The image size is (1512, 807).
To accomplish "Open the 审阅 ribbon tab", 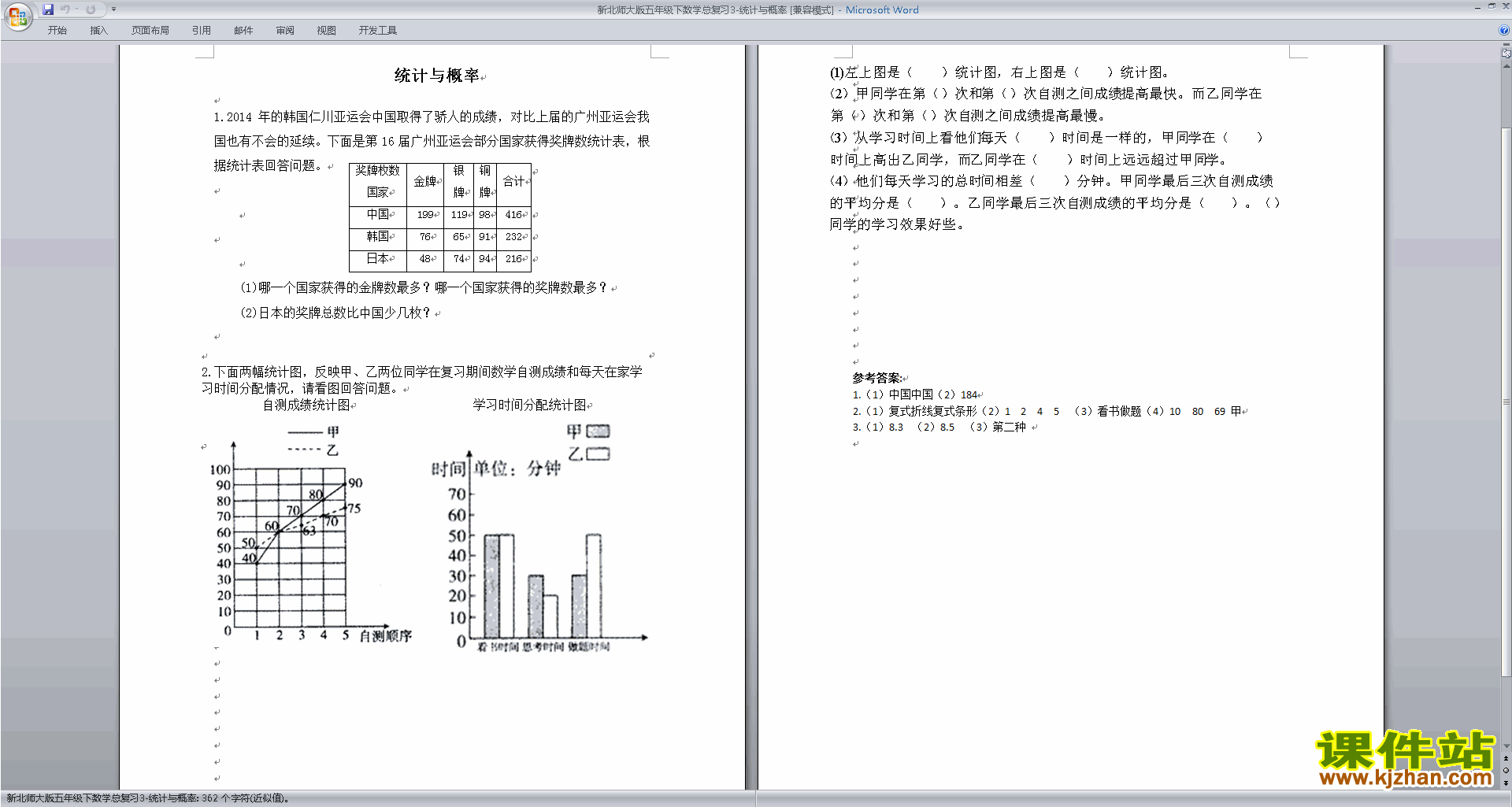I will tap(285, 31).
